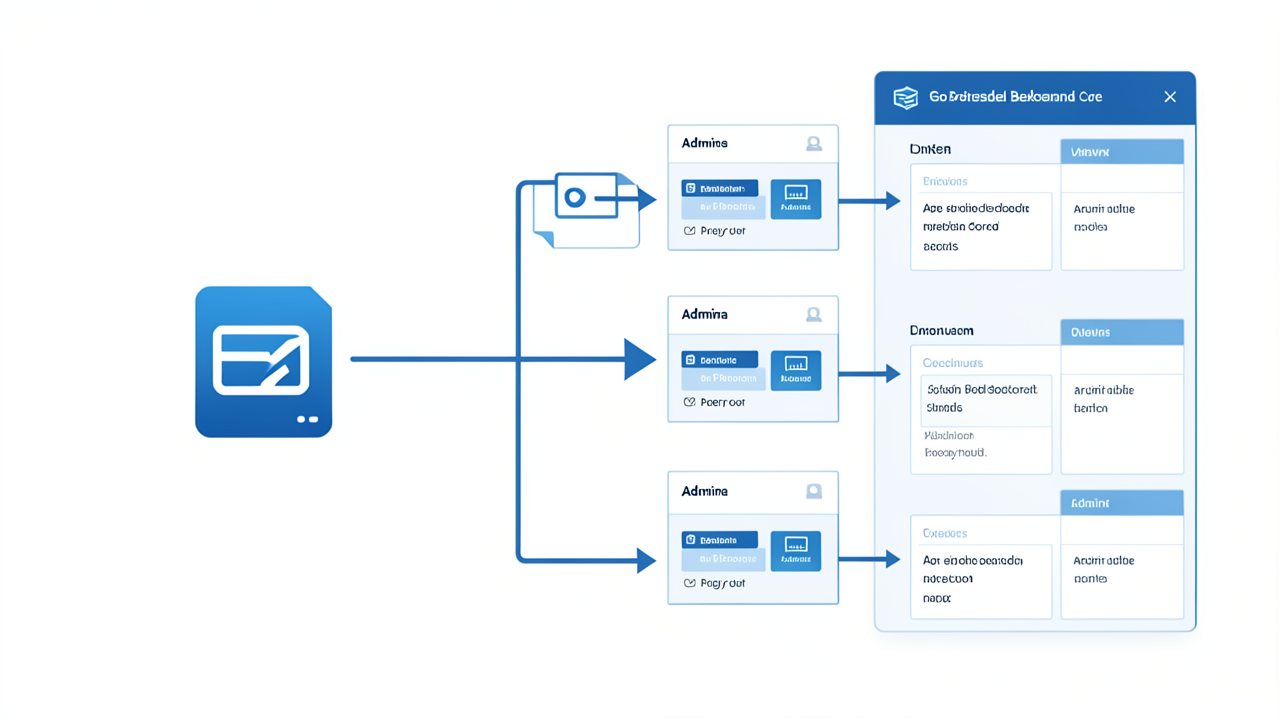The image size is (1280, 720).
Task: Click the square blue tile in Pogyrdot card
Action: [x=796, y=551]
